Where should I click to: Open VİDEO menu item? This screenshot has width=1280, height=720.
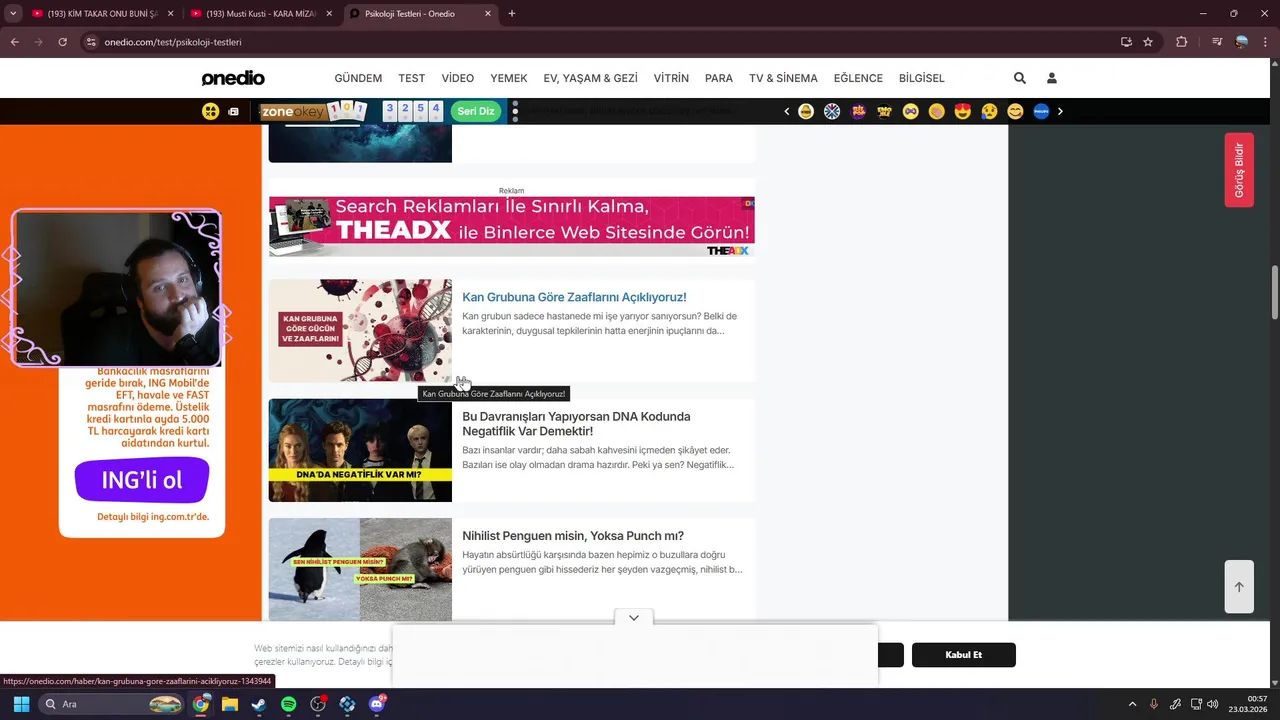point(458,78)
